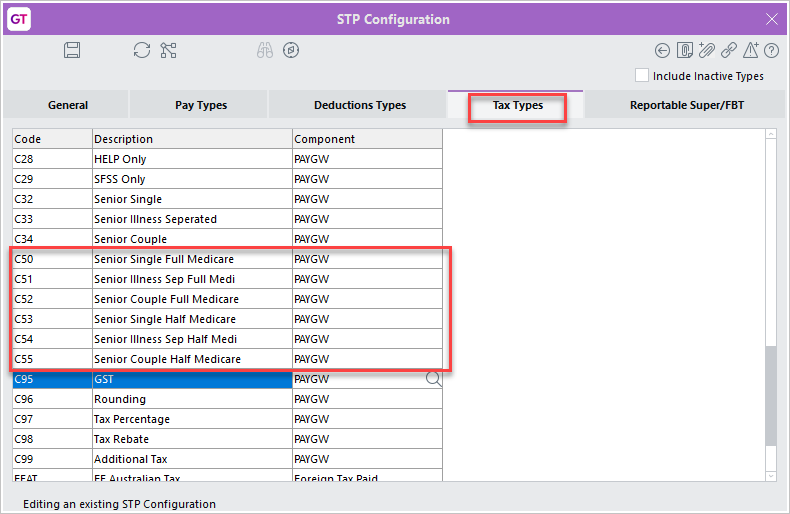Go to Reportable Super/FBT tab
This screenshot has height=514, width=790.
click(686, 105)
